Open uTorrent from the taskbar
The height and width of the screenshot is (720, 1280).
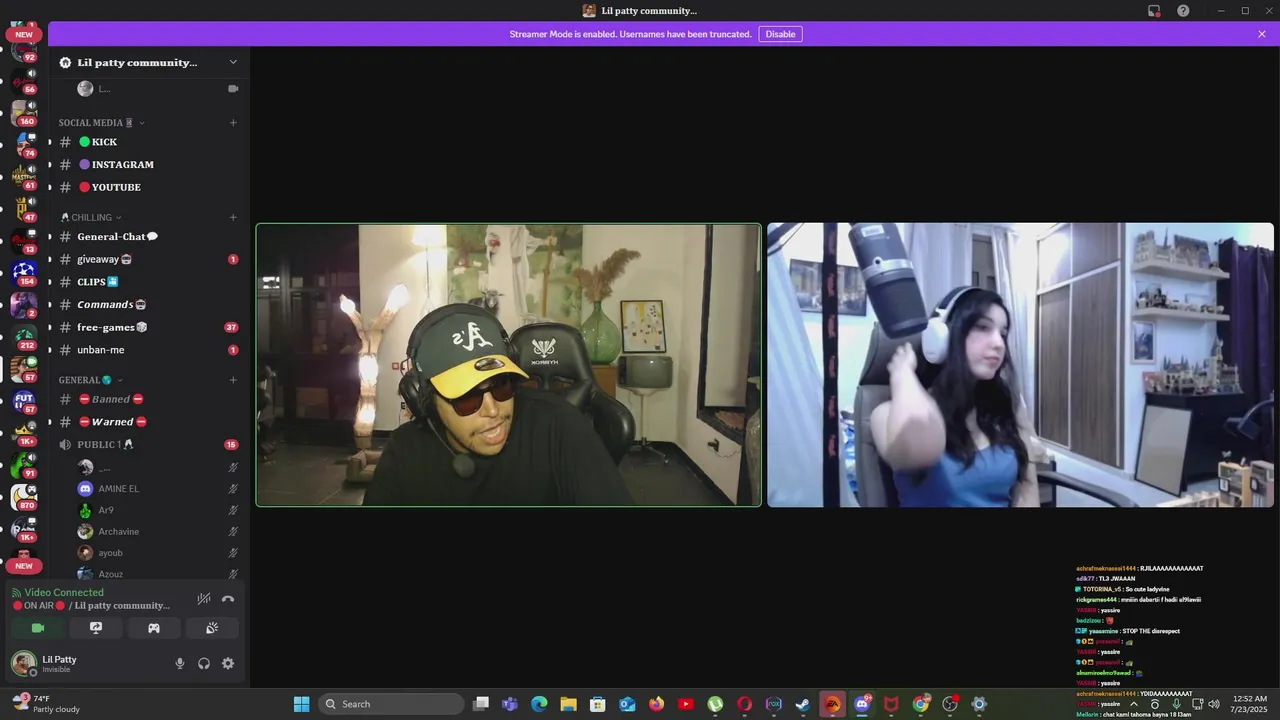[715, 704]
